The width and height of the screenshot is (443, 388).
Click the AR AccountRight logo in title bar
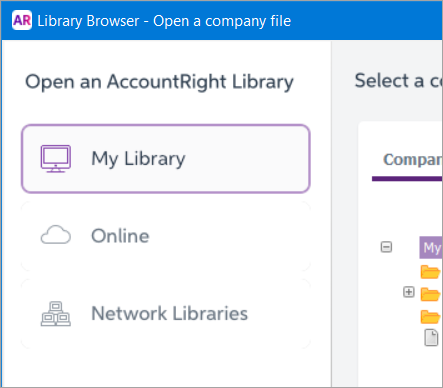(22, 20)
